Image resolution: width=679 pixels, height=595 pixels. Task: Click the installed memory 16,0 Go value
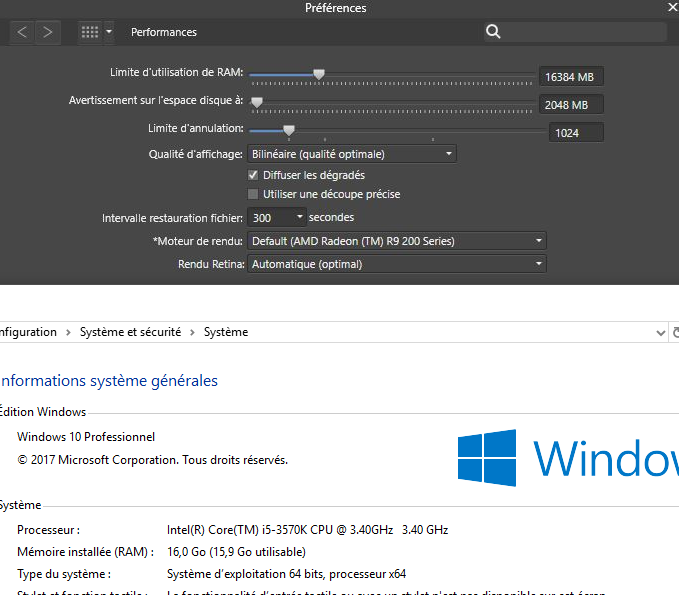tap(236, 552)
